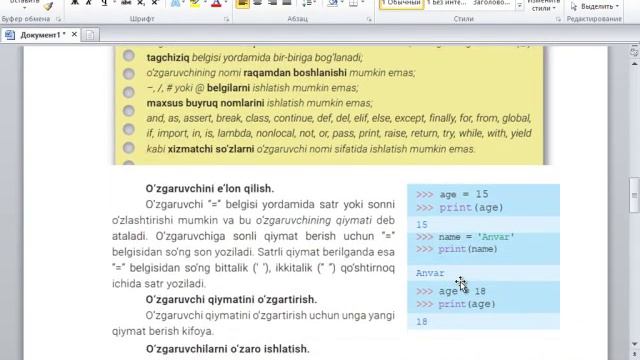The image size is (640, 360).
Task: Toggle subscript x₂ formatting
Action: coord(141,3)
